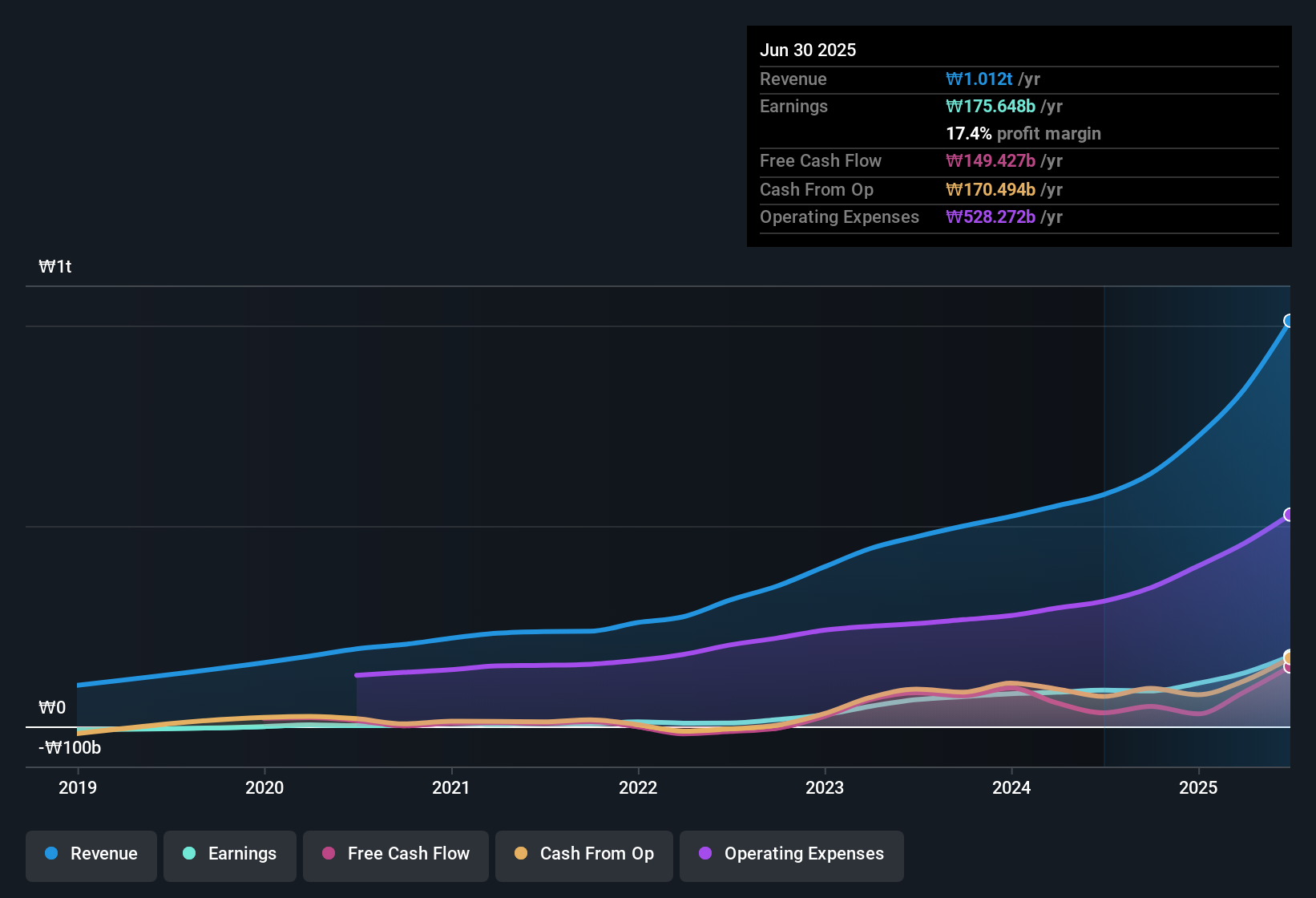Click the purple Operating Expenses legend dot

click(x=705, y=854)
